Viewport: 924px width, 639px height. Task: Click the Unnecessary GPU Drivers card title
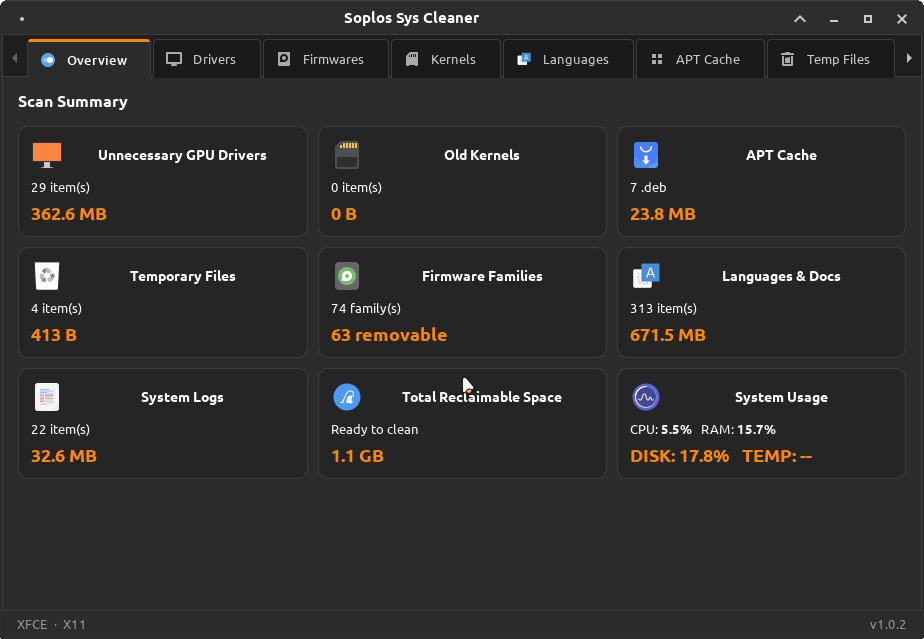tap(182, 155)
